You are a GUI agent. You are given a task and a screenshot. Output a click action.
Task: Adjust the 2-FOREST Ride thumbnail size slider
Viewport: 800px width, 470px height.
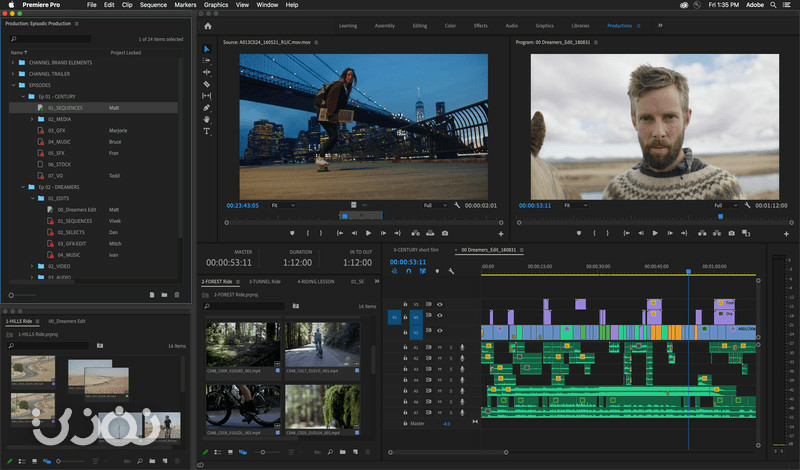[263, 452]
